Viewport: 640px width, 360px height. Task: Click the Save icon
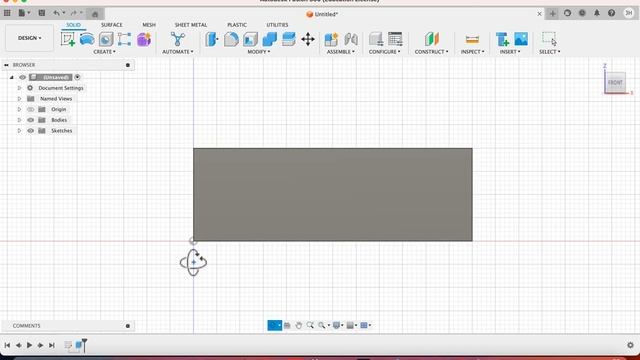(42, 13)
